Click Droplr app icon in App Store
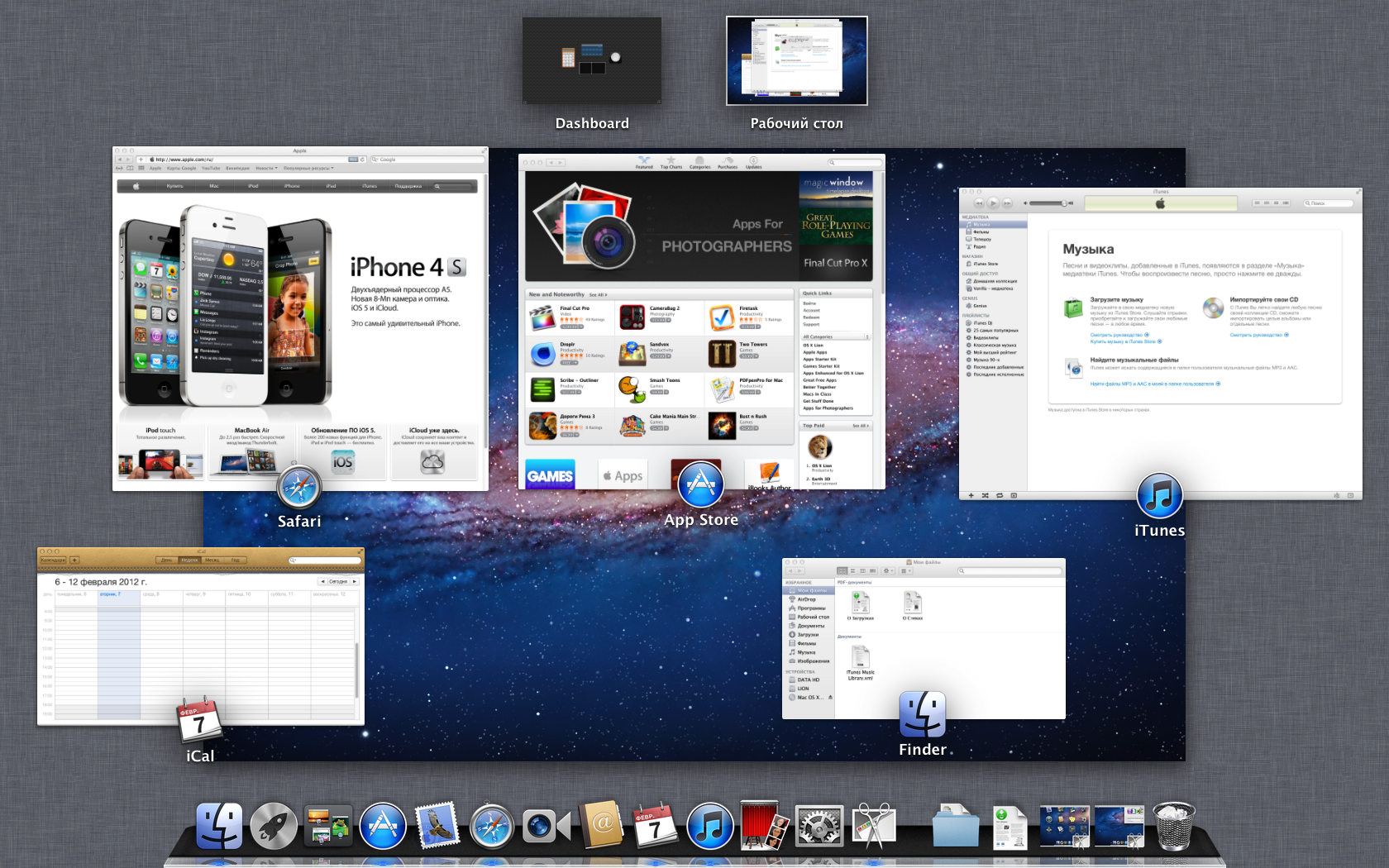Screen dimensions: 1389x868 542,354
